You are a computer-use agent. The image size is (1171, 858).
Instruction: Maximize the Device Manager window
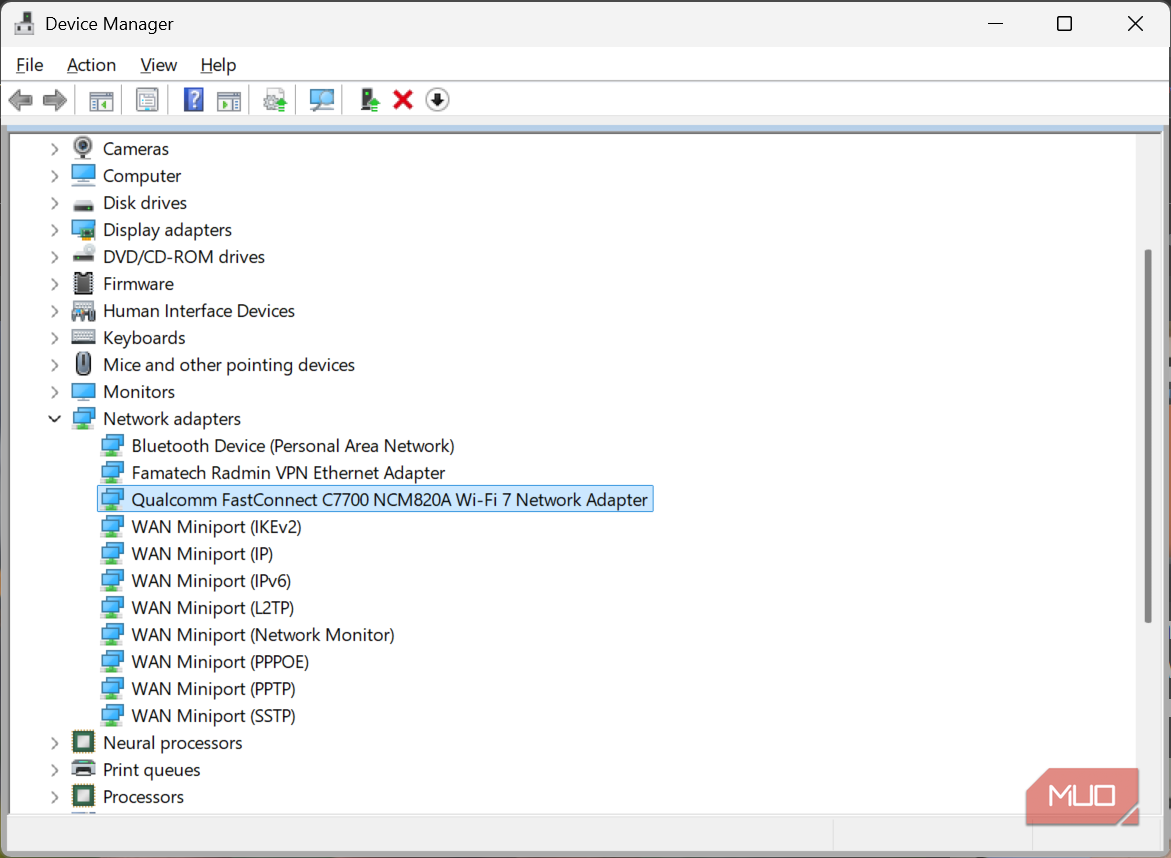pyautogui.click(x=1064, y=24)
